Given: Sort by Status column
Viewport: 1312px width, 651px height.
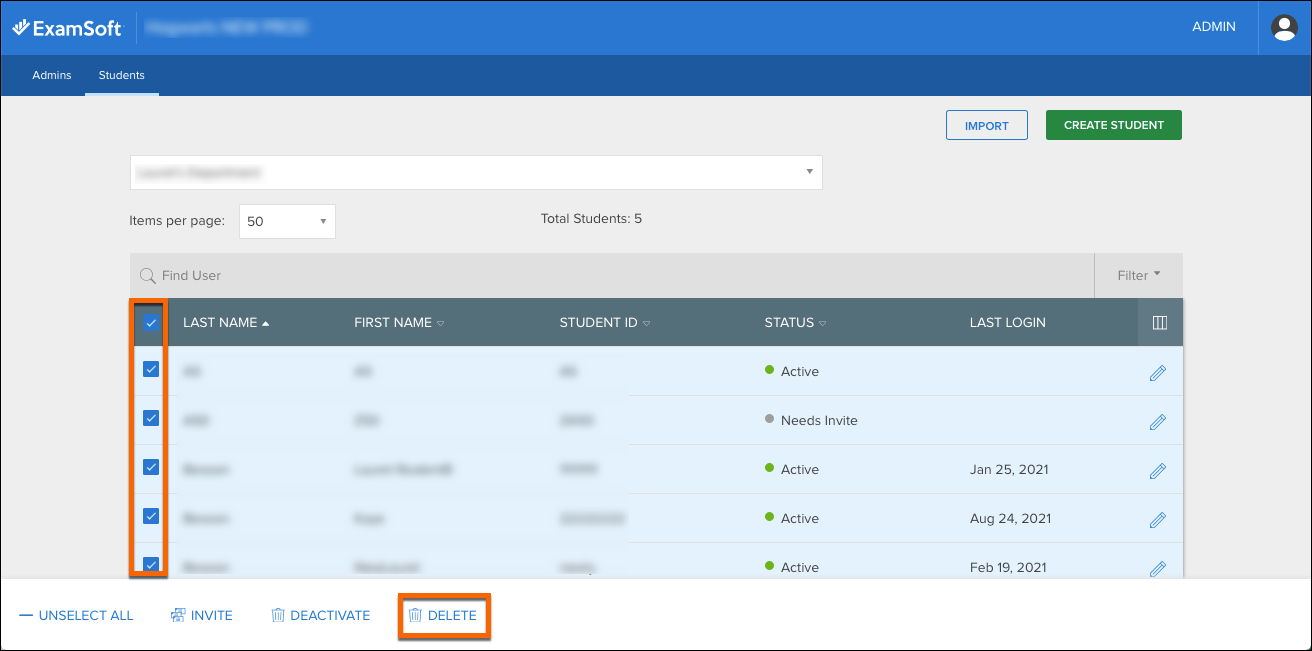Looking at the screenshot, I should 795,323.
